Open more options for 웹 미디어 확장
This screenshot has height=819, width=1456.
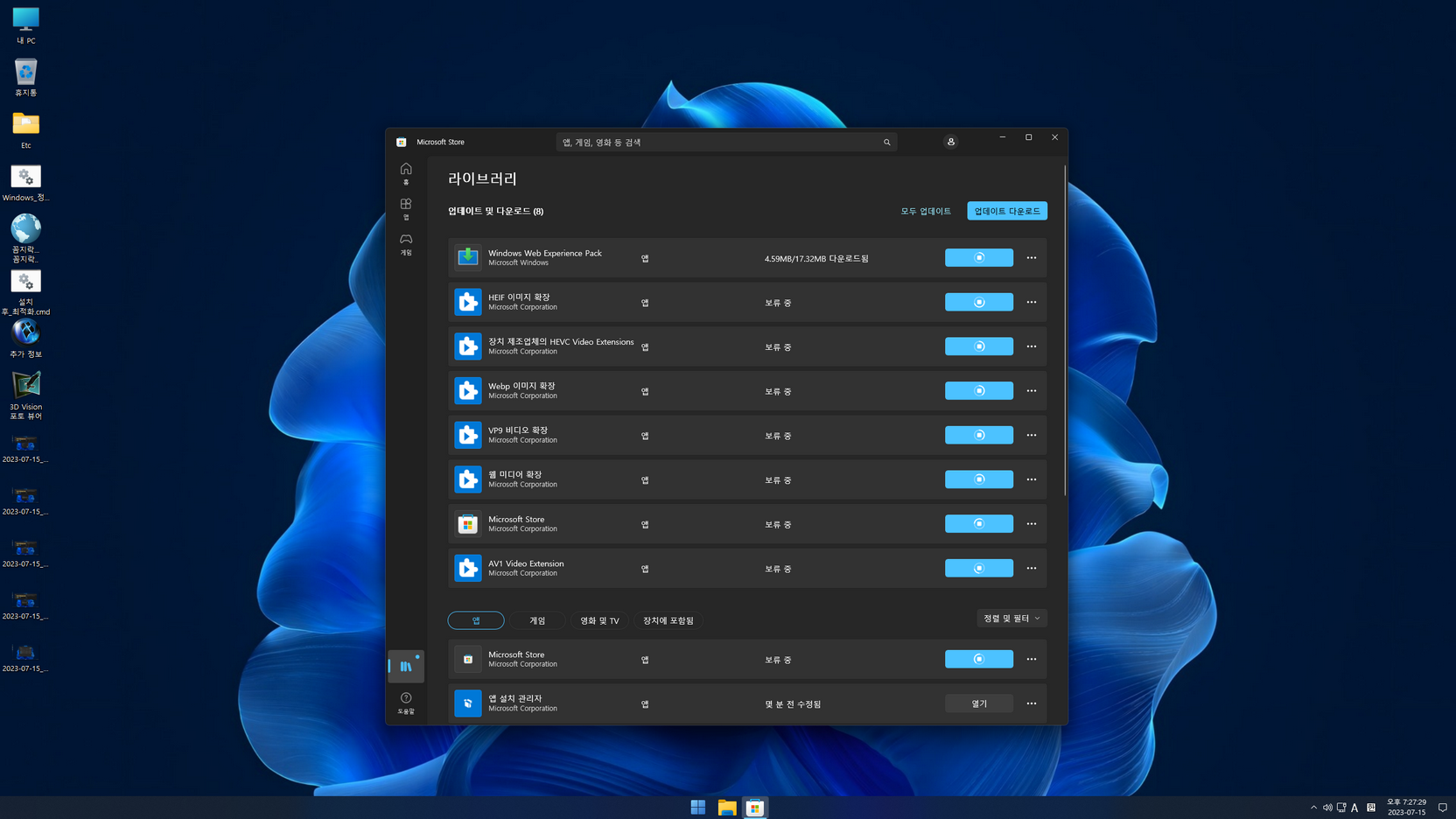pyautogui.click(x=1032, y=479)
